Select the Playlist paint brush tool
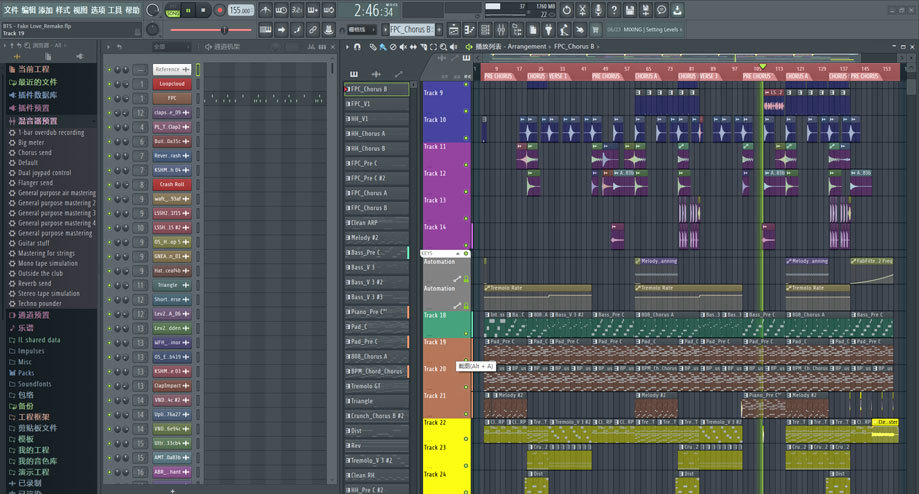919x494 pixels. 382,47
